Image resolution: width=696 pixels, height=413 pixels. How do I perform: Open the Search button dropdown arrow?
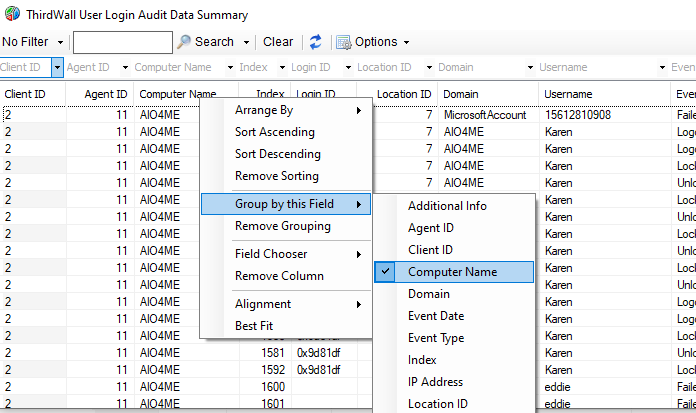point(246,42)
